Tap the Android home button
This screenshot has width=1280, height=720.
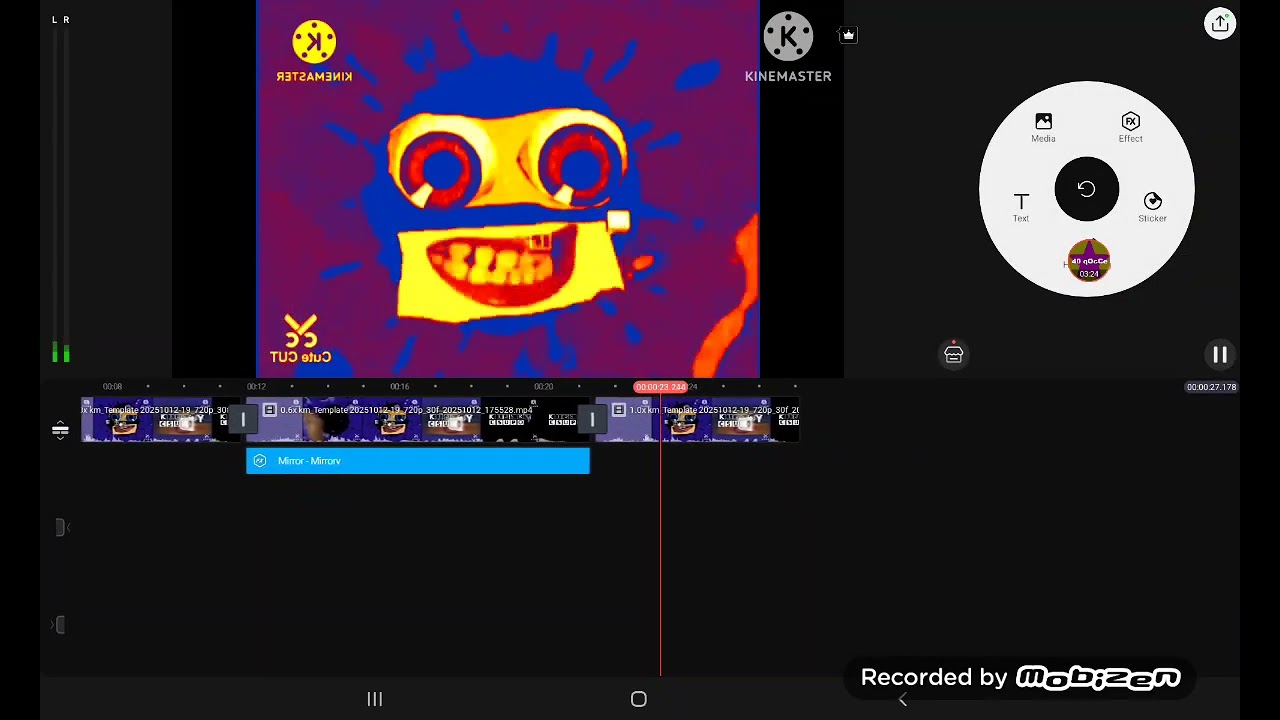click(639, 699)
